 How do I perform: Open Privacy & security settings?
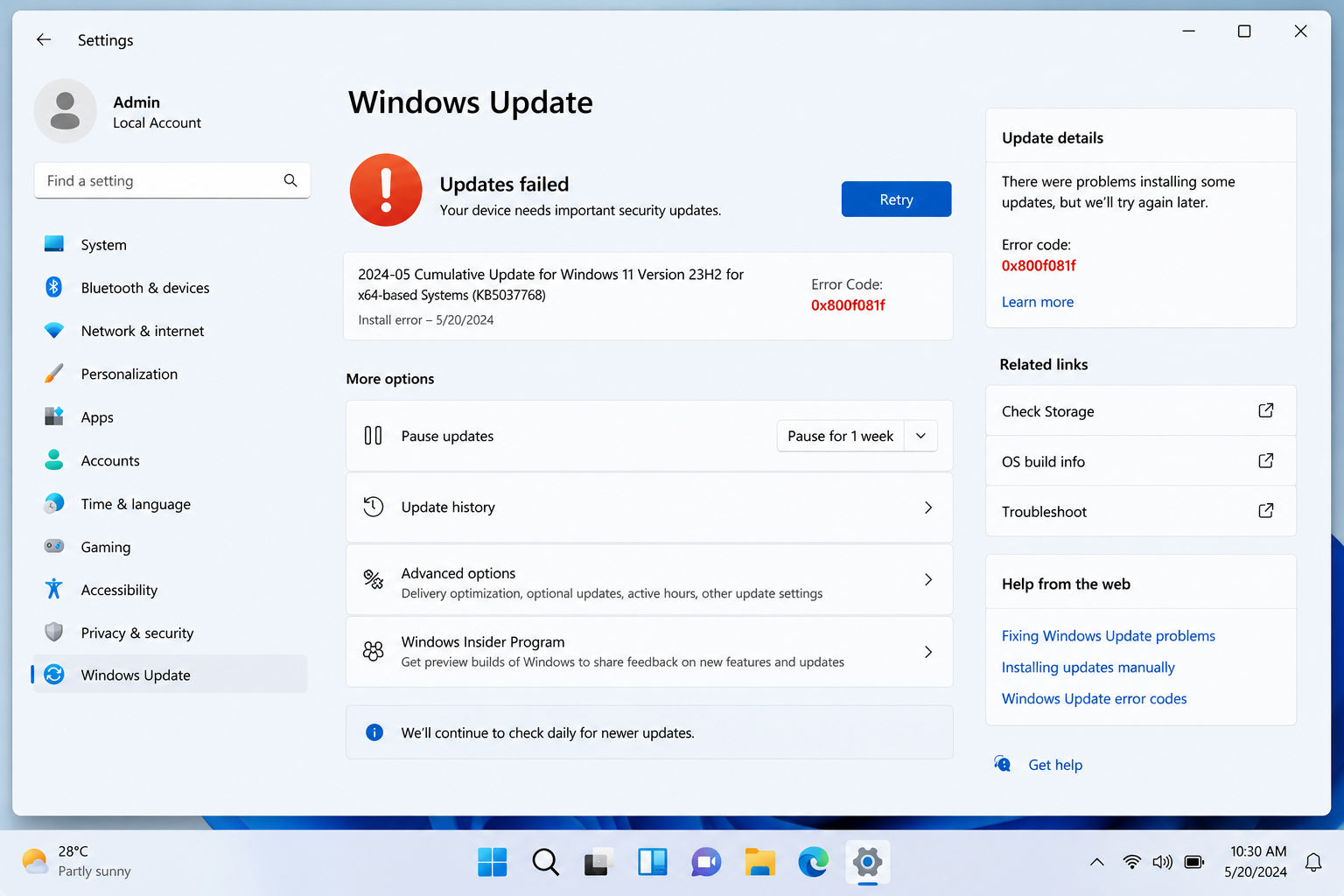click(171, 633)
